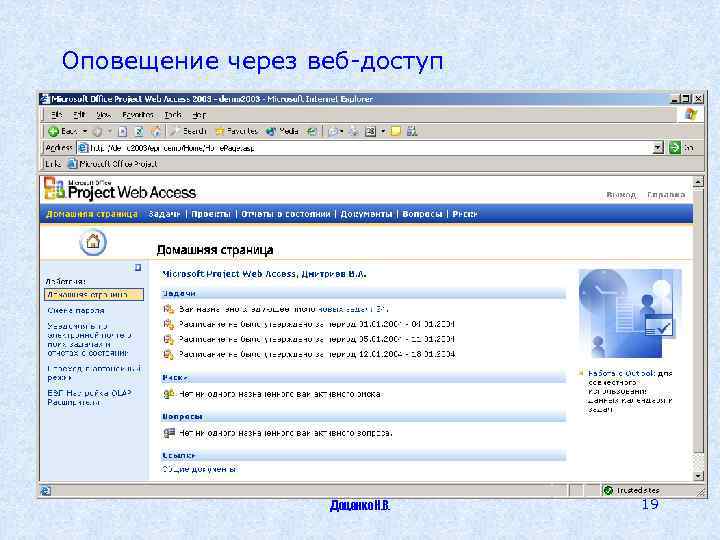Open the View menu

[103, 115]
